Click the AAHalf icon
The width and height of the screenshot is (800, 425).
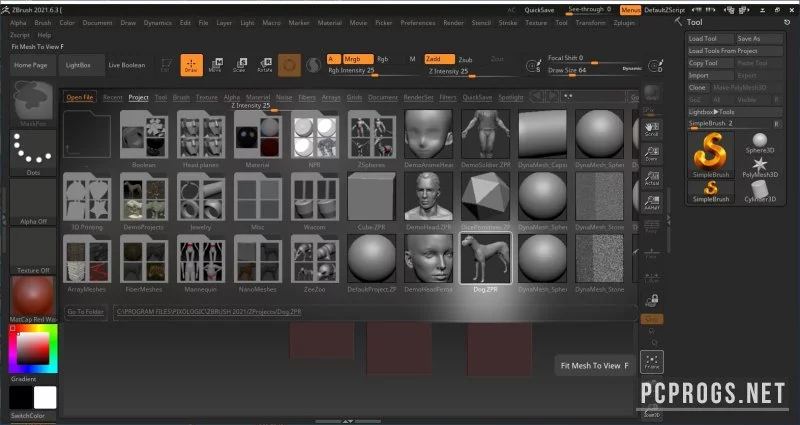[652, 203]
